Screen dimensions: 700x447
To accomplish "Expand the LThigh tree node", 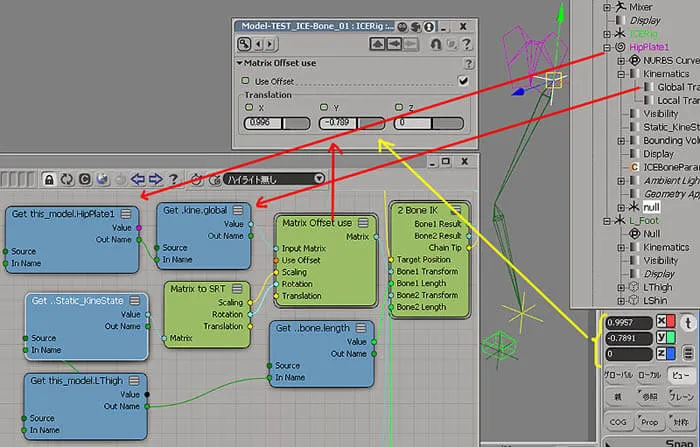I will 621,287.
